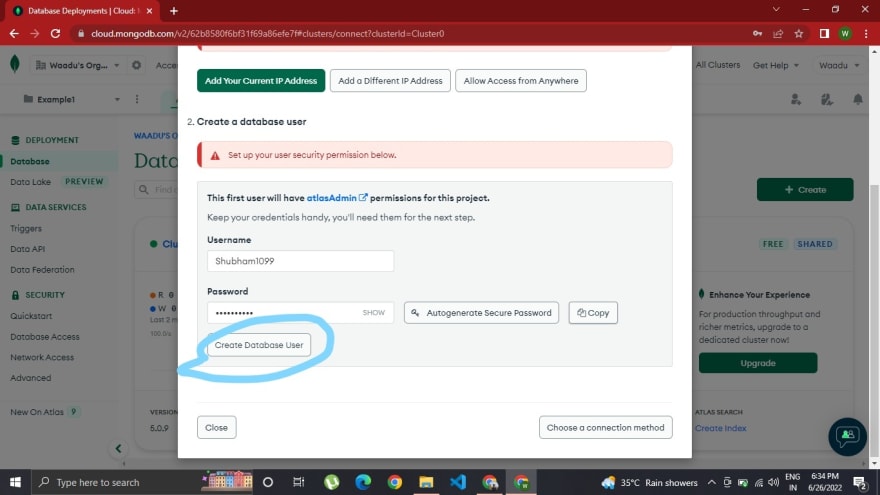Click the volume speaker tray icon

(773, 482)
